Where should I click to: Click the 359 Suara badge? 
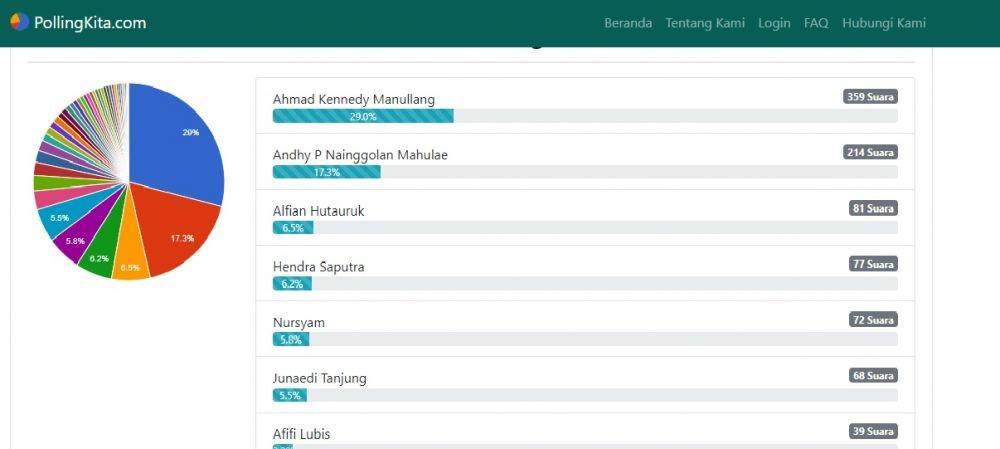click(x=871, y=97)
